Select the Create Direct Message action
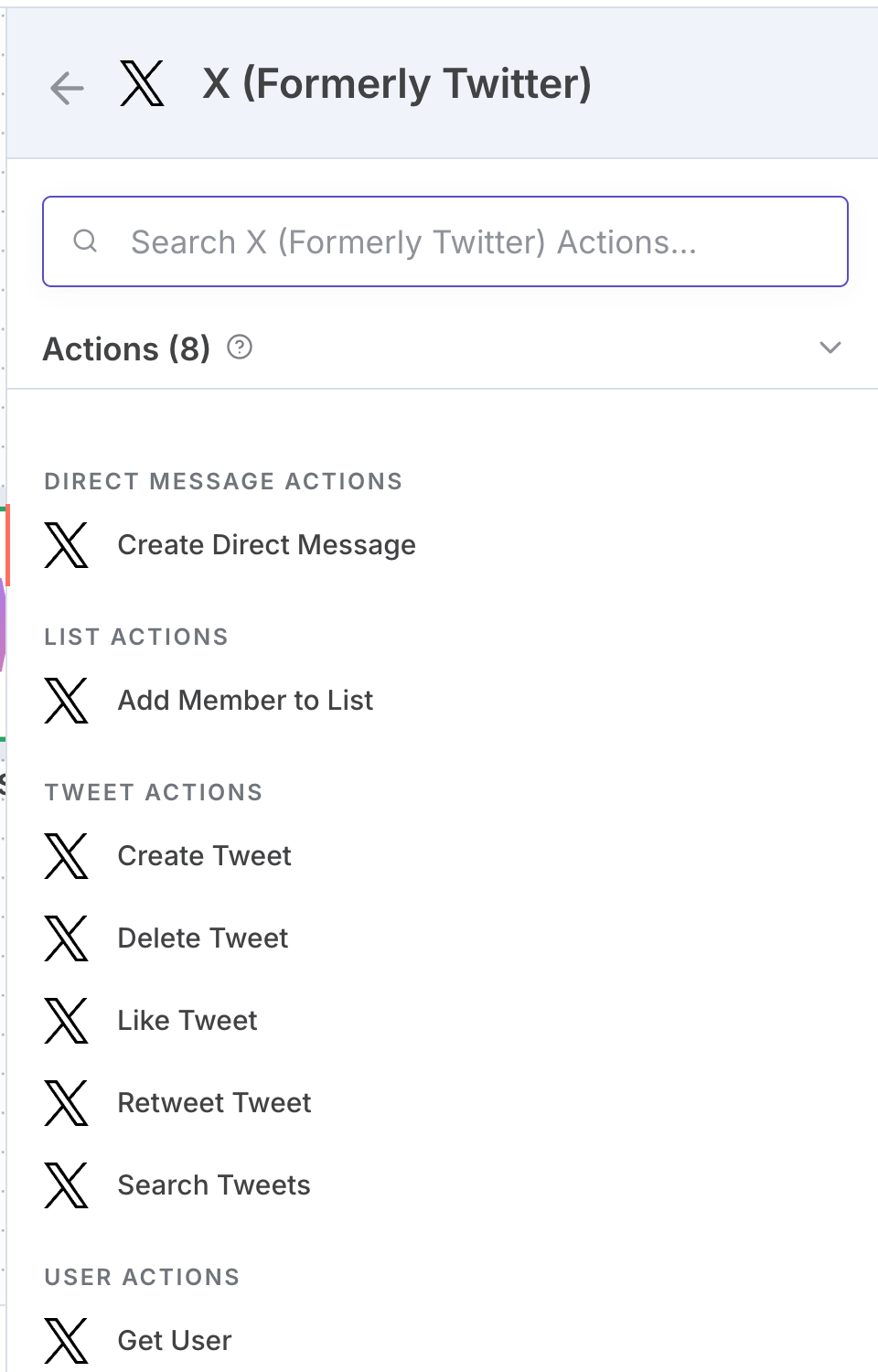 point(266,545)
